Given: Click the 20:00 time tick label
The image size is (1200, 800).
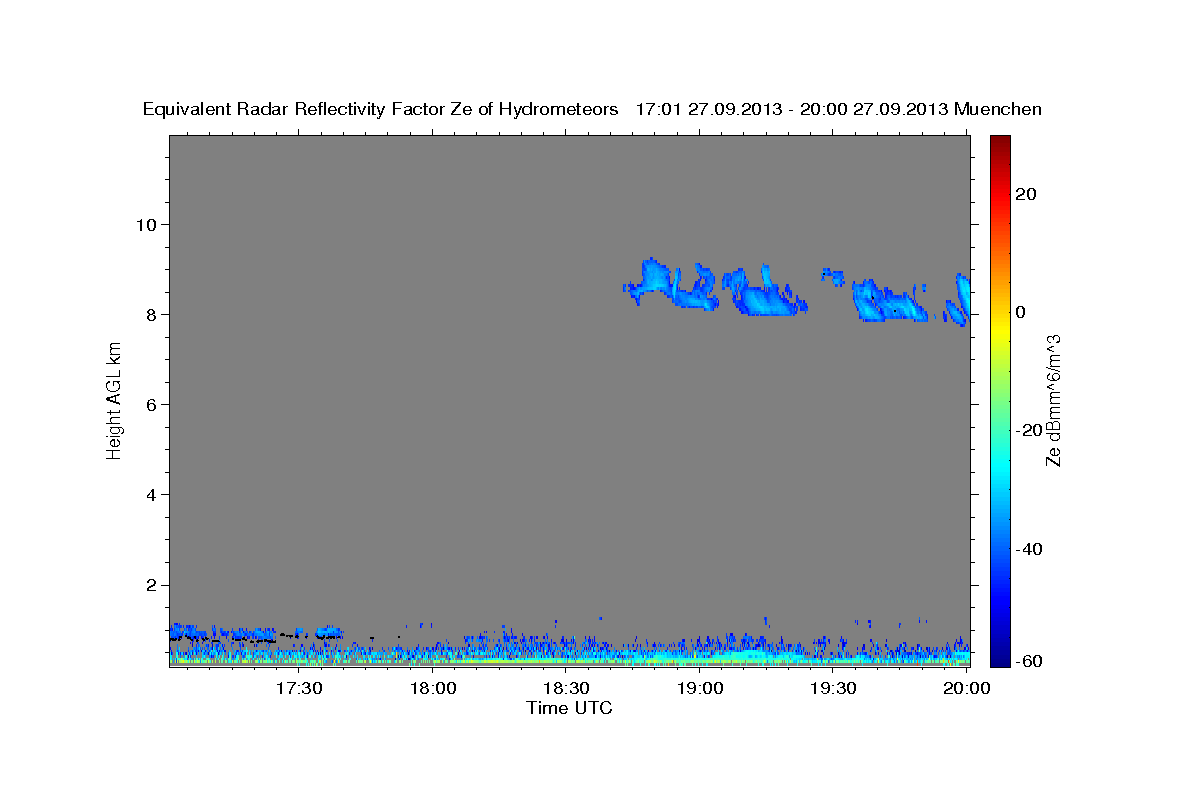Looking at the screenshot, I should pos(966,689).
